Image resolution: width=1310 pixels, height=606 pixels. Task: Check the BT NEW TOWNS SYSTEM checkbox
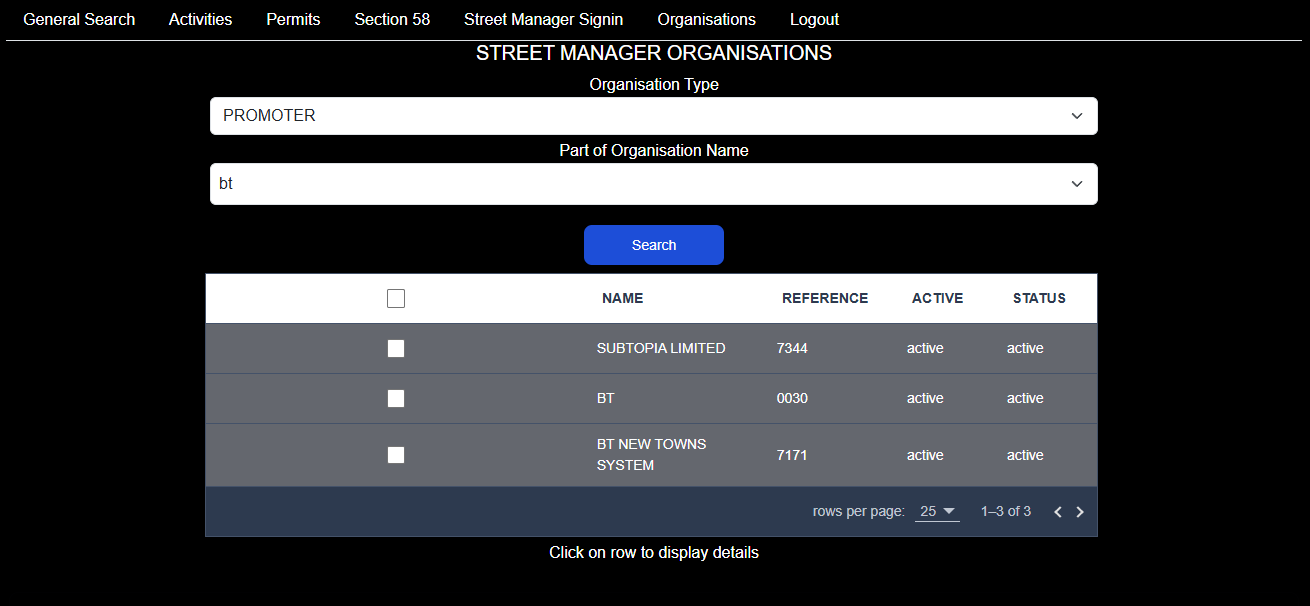click(x=396, y=455)
